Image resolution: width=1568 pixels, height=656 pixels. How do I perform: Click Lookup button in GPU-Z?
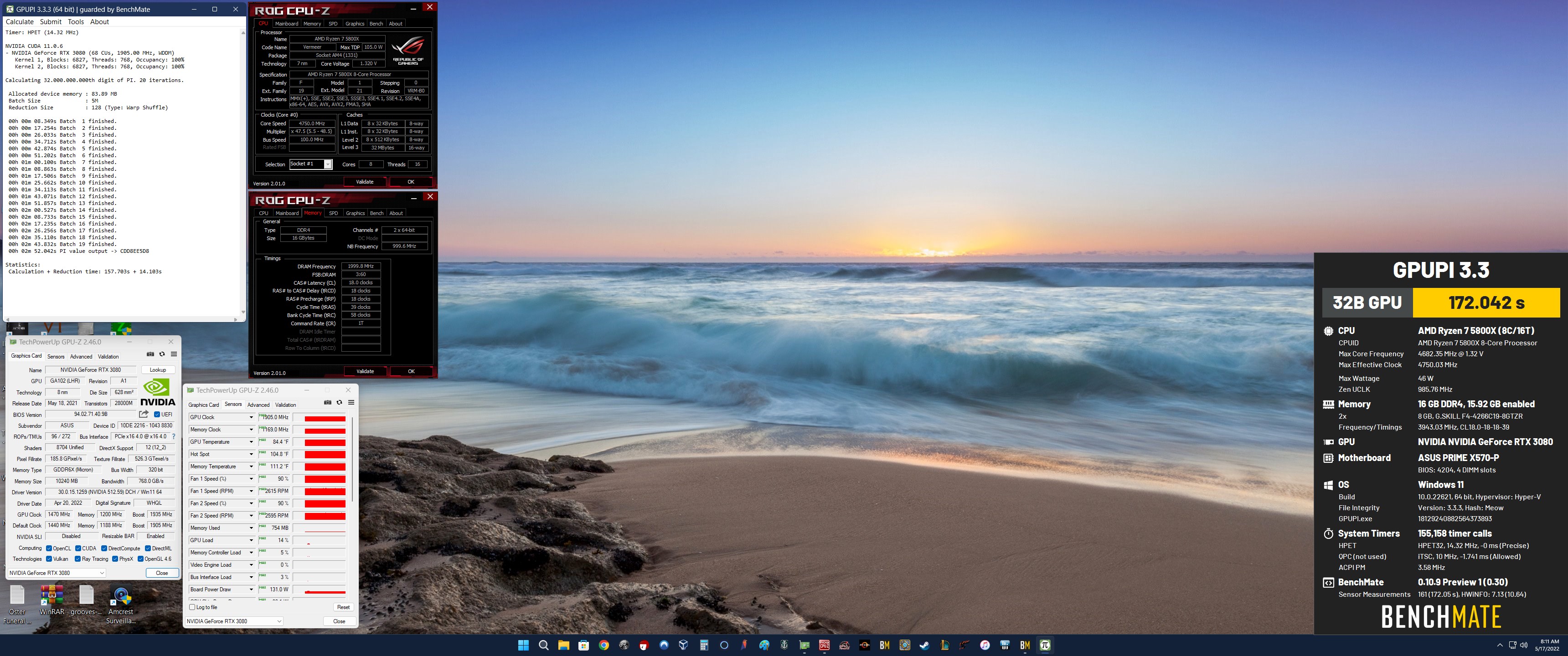click(x=158, y=369)
